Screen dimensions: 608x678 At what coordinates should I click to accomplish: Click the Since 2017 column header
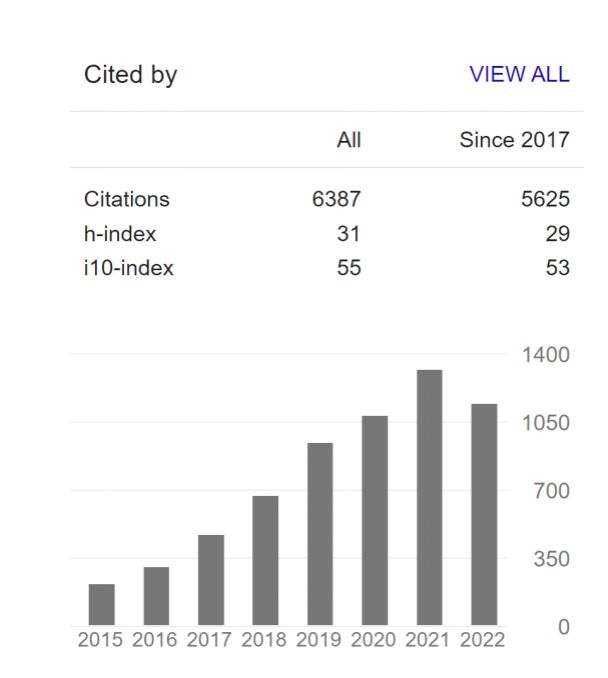(515, 140)
